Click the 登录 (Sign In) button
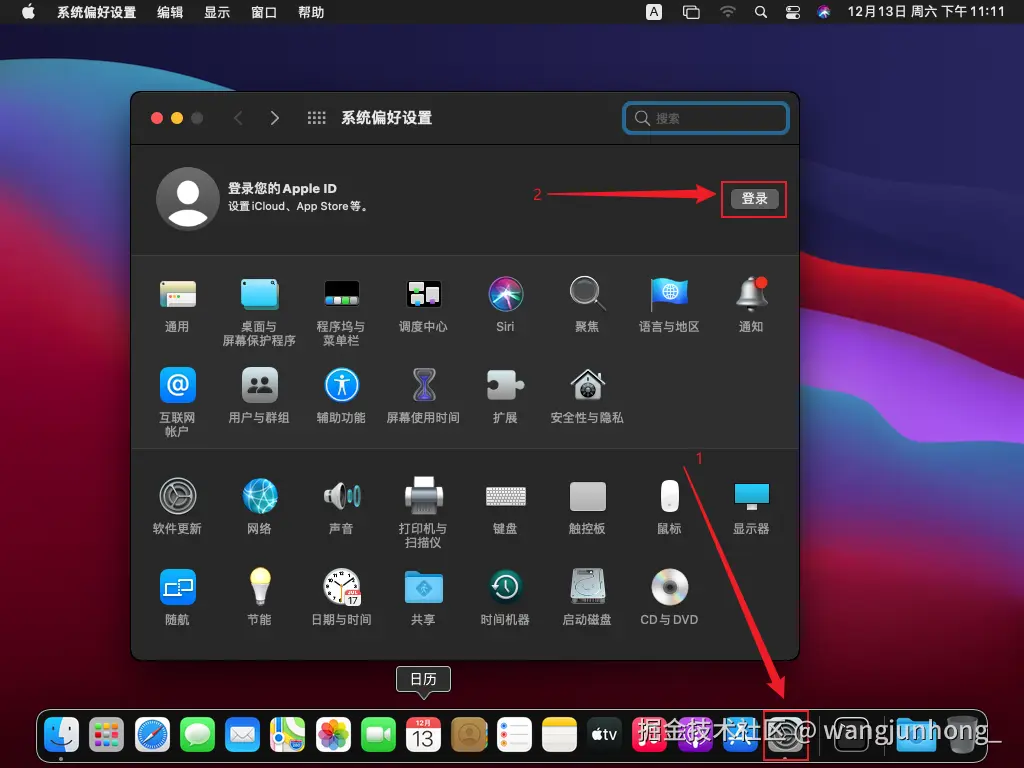 point(753,199)
